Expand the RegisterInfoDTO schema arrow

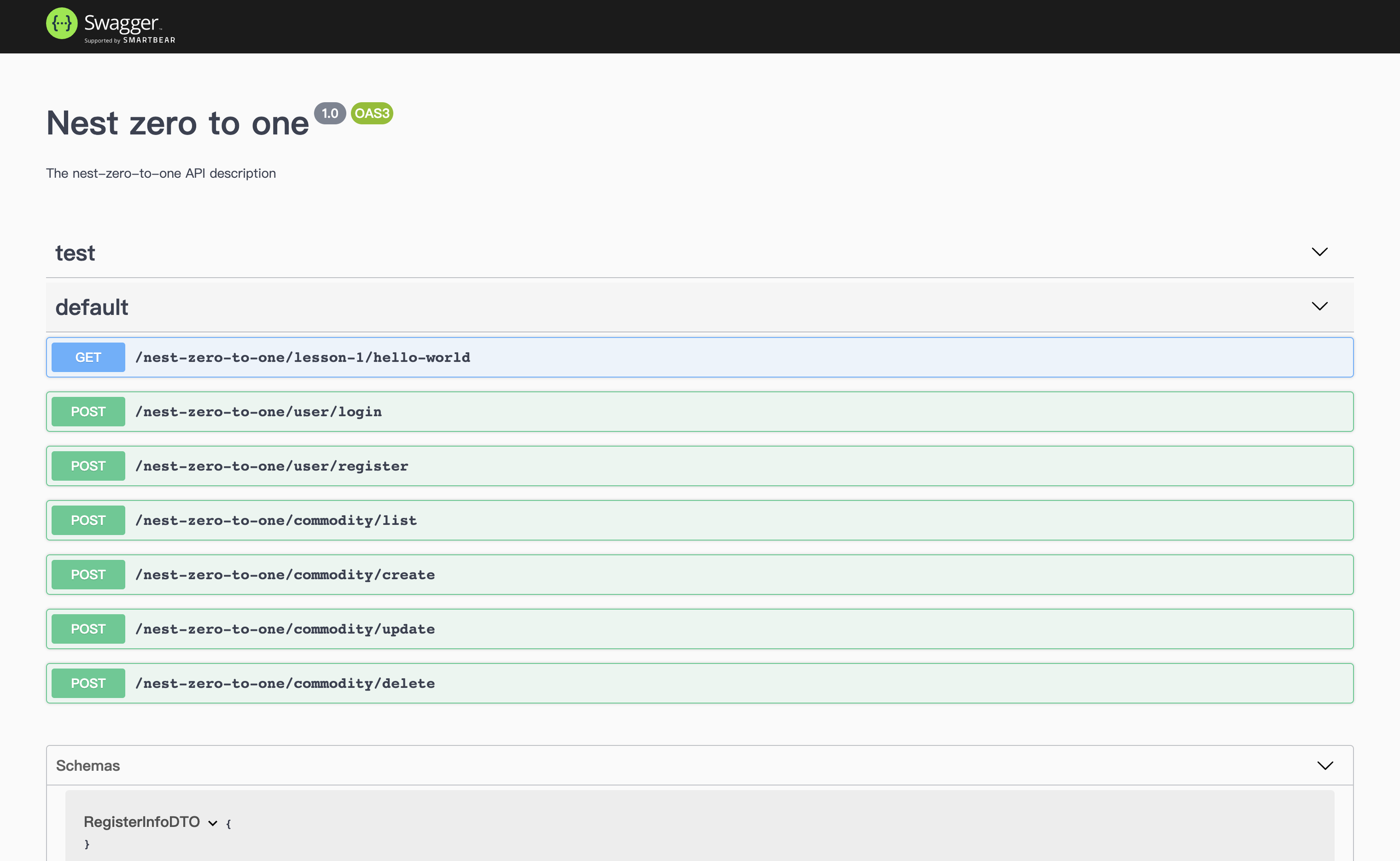[213, 823]
